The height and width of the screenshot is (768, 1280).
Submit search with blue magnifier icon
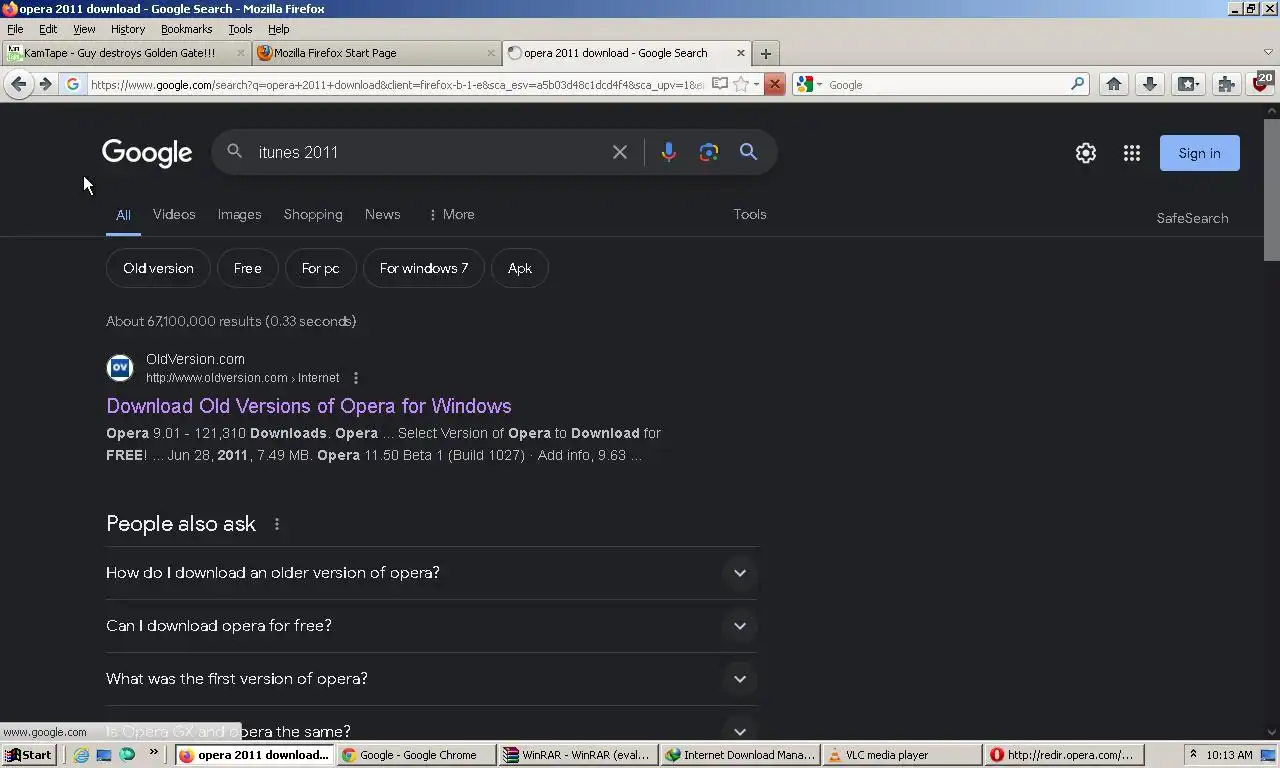(x=748, y=152)
